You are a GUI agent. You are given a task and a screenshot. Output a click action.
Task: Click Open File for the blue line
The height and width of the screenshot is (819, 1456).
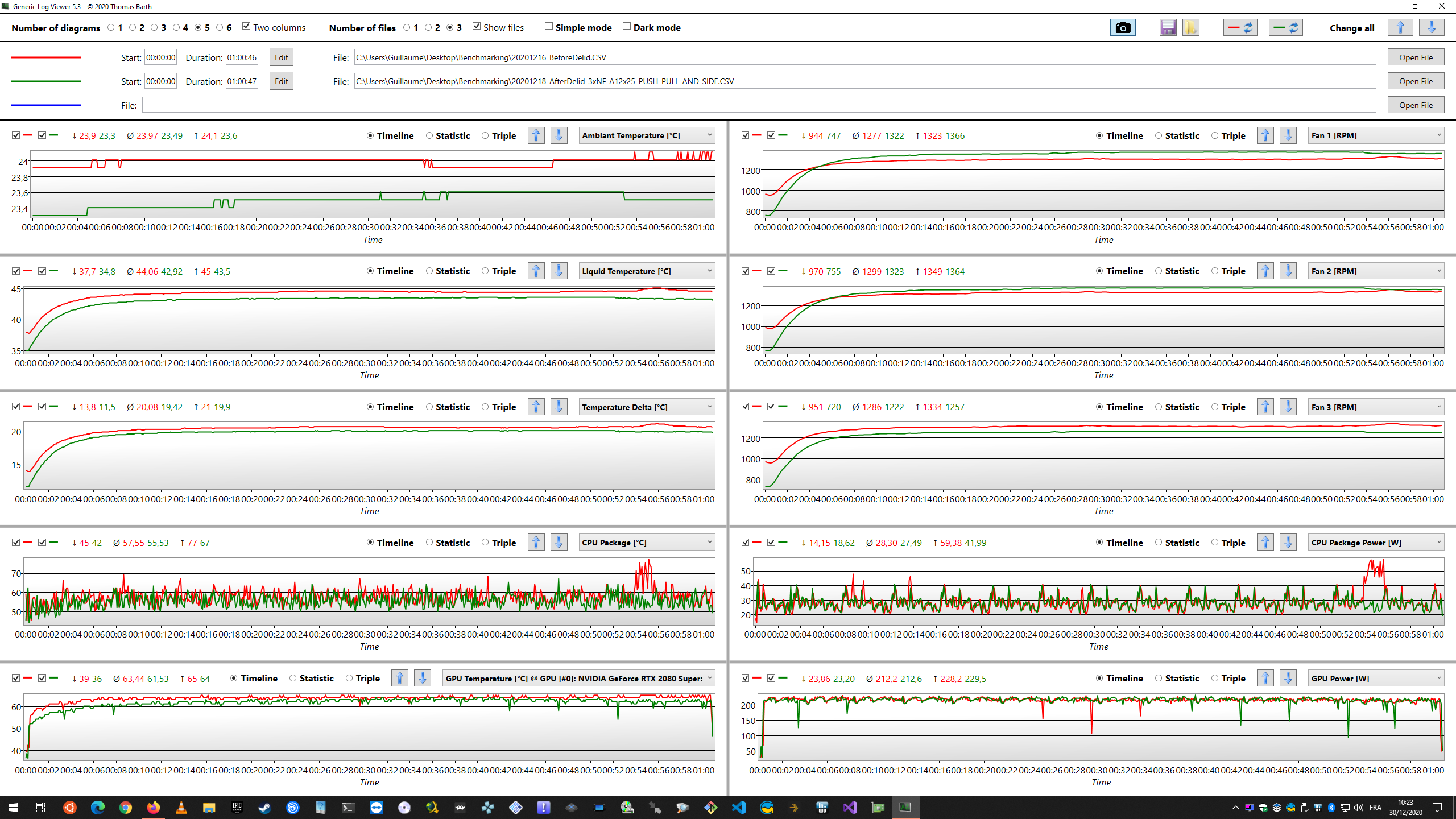coord(1415,105)
